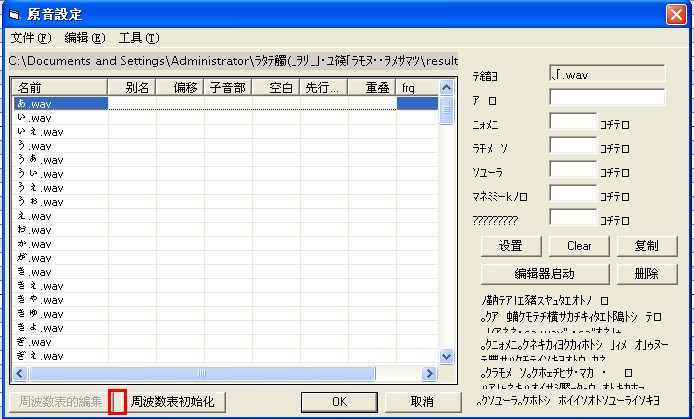
Task: Select the い.wav row
Action: click(x=226, y=118)
